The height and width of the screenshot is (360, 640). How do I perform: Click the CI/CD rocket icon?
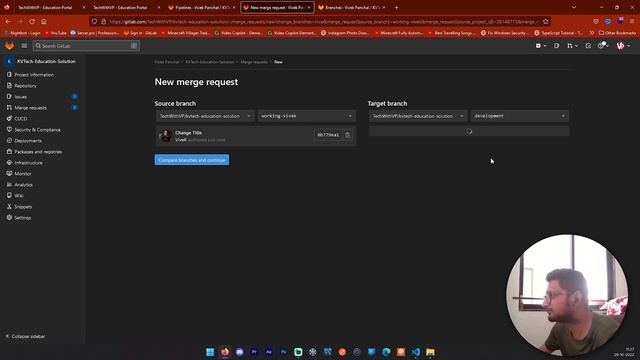click(x=9, y=118)
